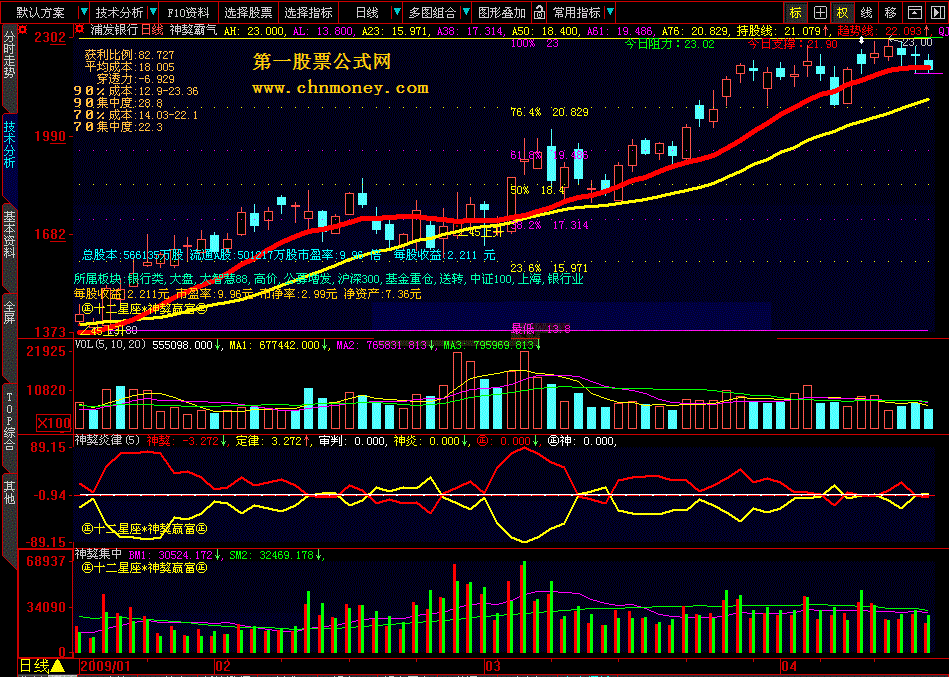Switch to the 其他 side tab
The image size is (949, 677).
(9, 491)
